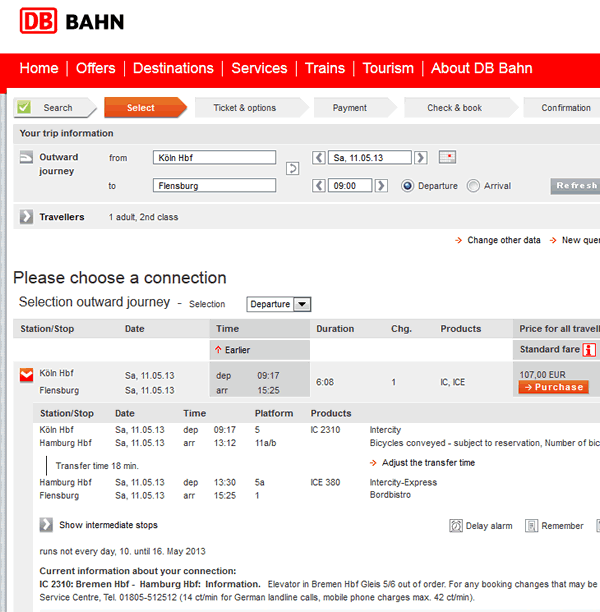Open the Destinations menu
This screenshot has height=612, width=600.
point(173,68)
